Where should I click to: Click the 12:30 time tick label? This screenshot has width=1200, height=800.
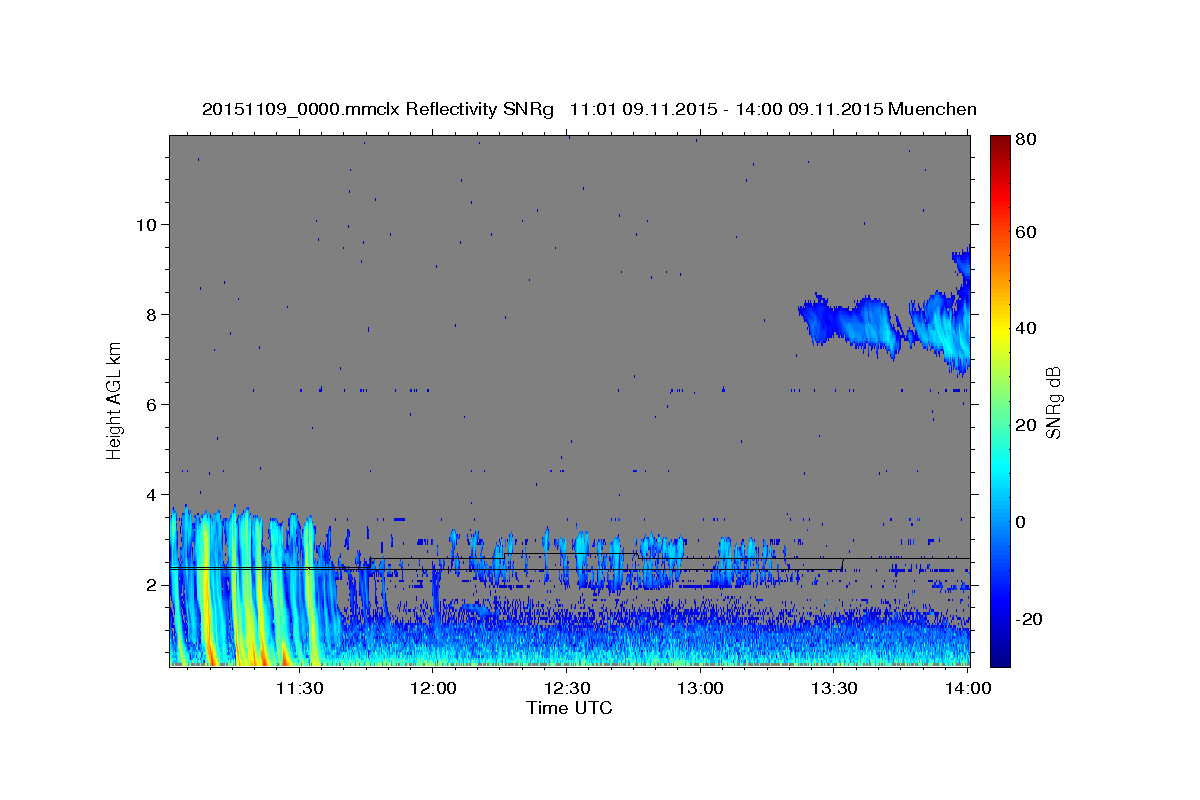[x=566, y=689]
